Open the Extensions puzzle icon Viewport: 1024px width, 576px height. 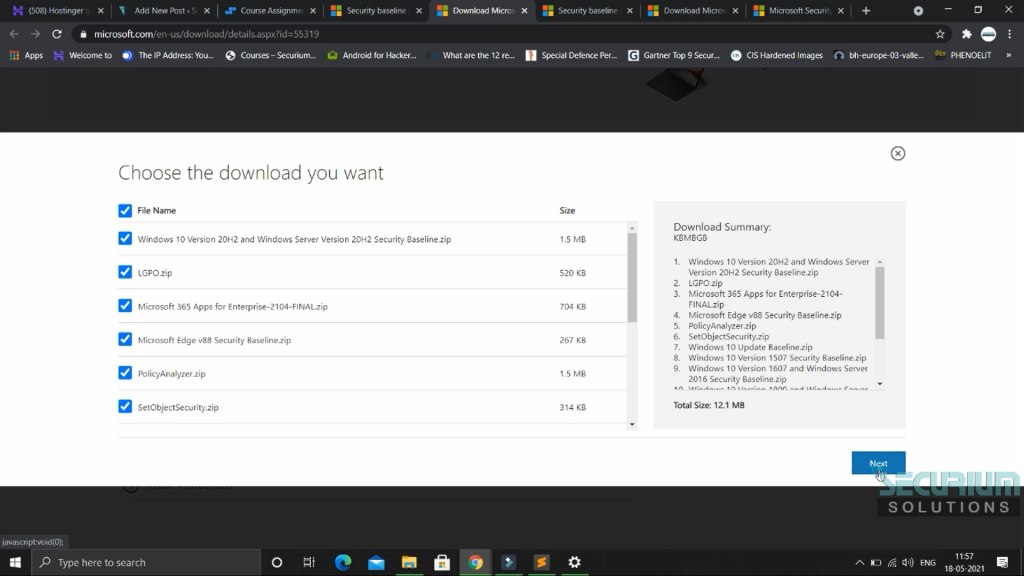967,34
